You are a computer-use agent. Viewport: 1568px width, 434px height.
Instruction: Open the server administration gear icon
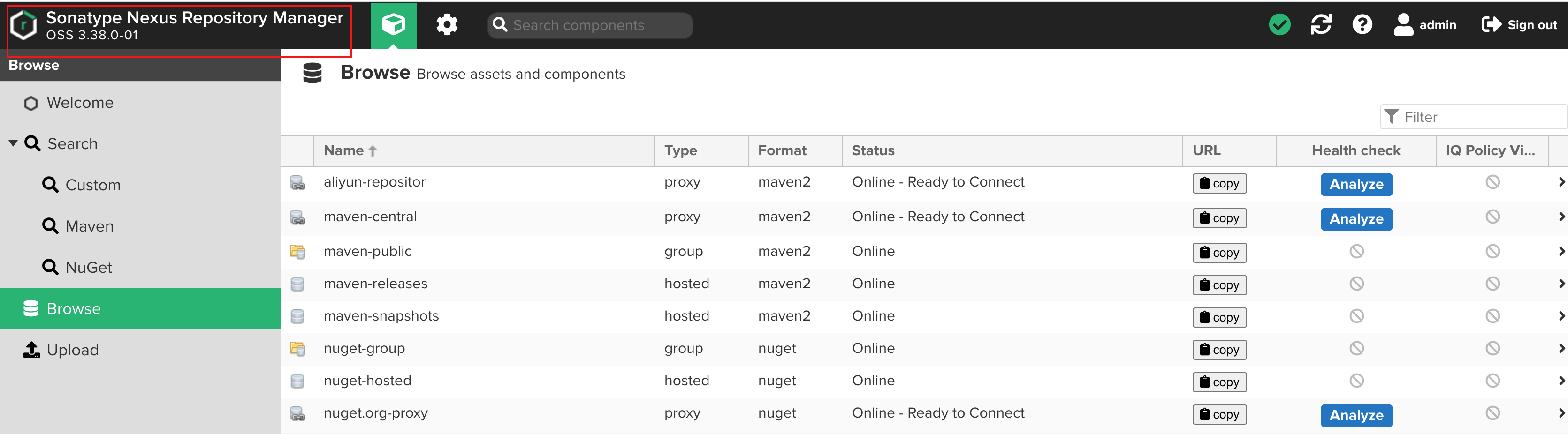447,25
